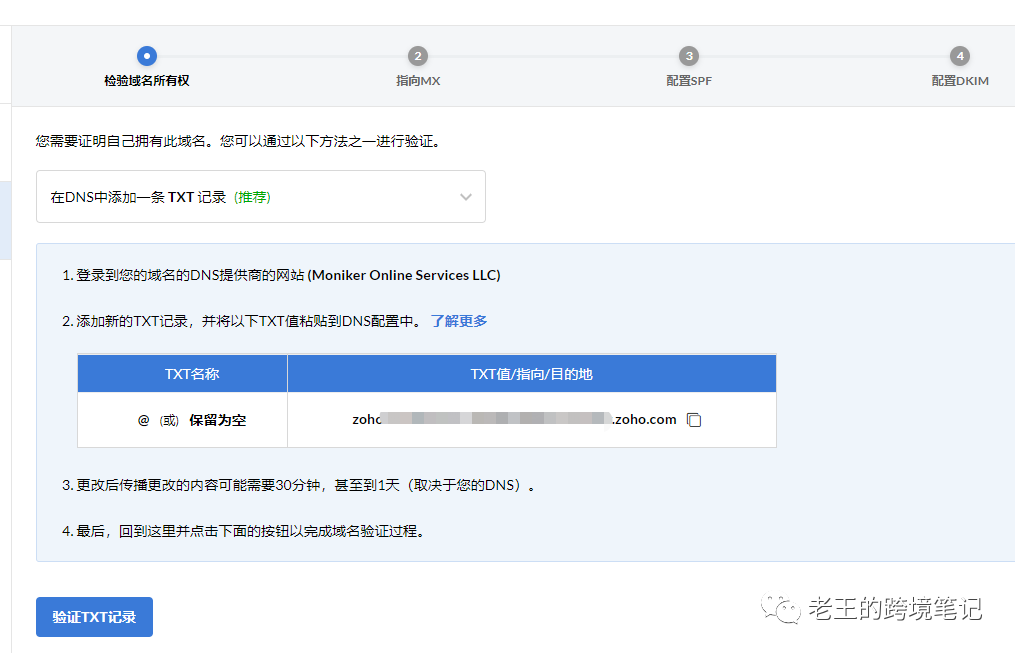Image resolution: width=1015 pixels, height=653 pixels.
Task: Expand the verification method chevron arrow
Action: tap(466, 197)
